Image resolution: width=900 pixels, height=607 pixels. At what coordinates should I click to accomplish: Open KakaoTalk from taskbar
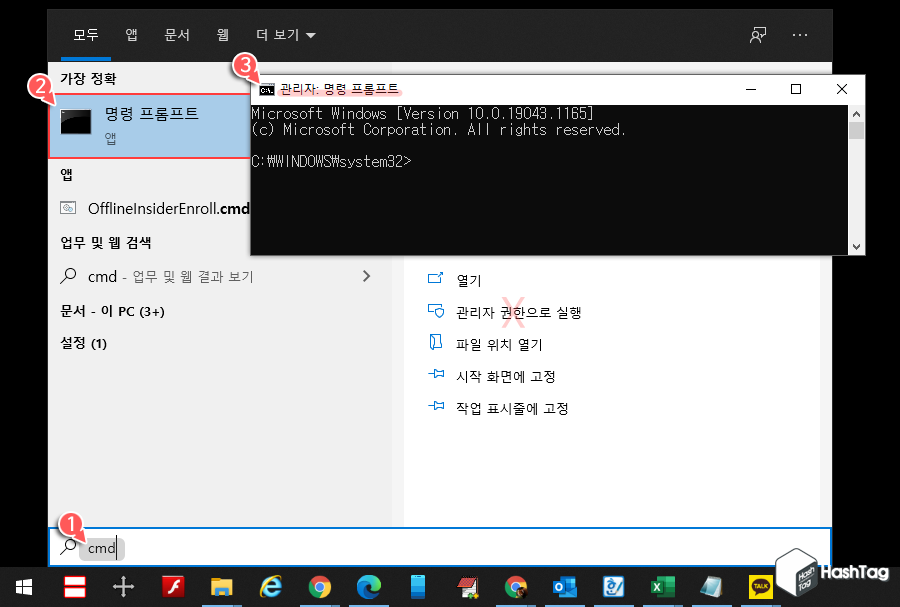761,587
